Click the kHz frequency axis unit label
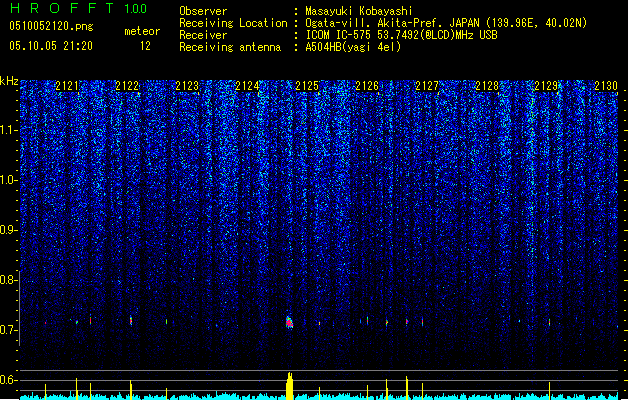Image resolution: width=629 pixels, height=400 pixels. pyautogui.click(x=9, y=81)
